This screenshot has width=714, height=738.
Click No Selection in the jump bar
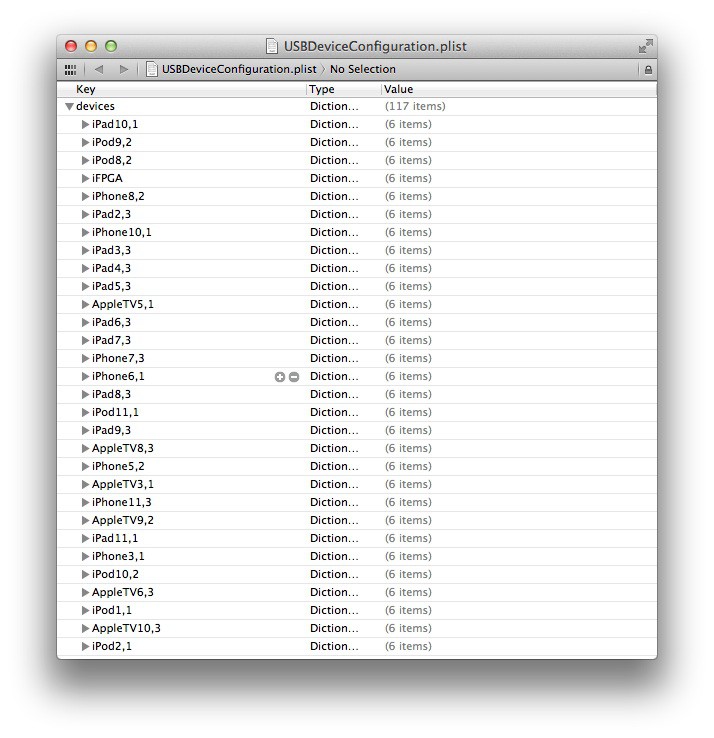tap(362, 70)
